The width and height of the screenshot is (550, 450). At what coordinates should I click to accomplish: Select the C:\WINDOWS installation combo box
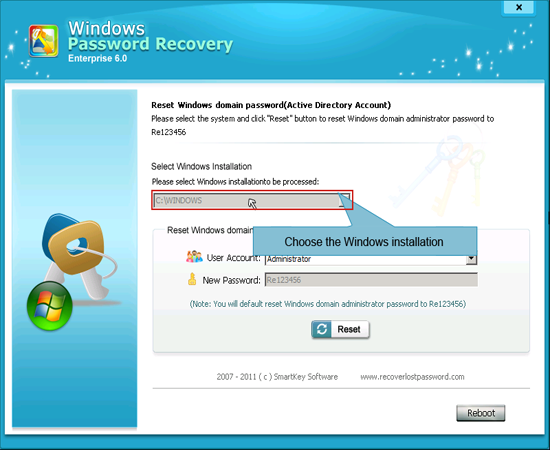252,200
